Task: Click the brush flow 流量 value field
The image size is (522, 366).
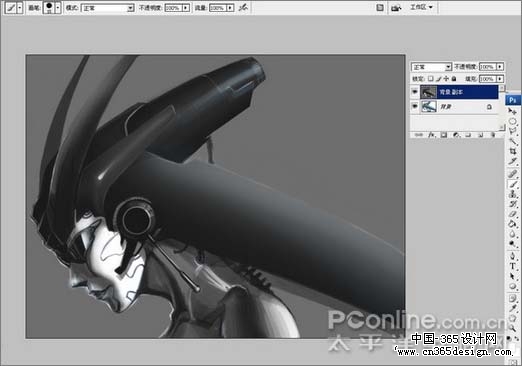Action: click(217, 8)
